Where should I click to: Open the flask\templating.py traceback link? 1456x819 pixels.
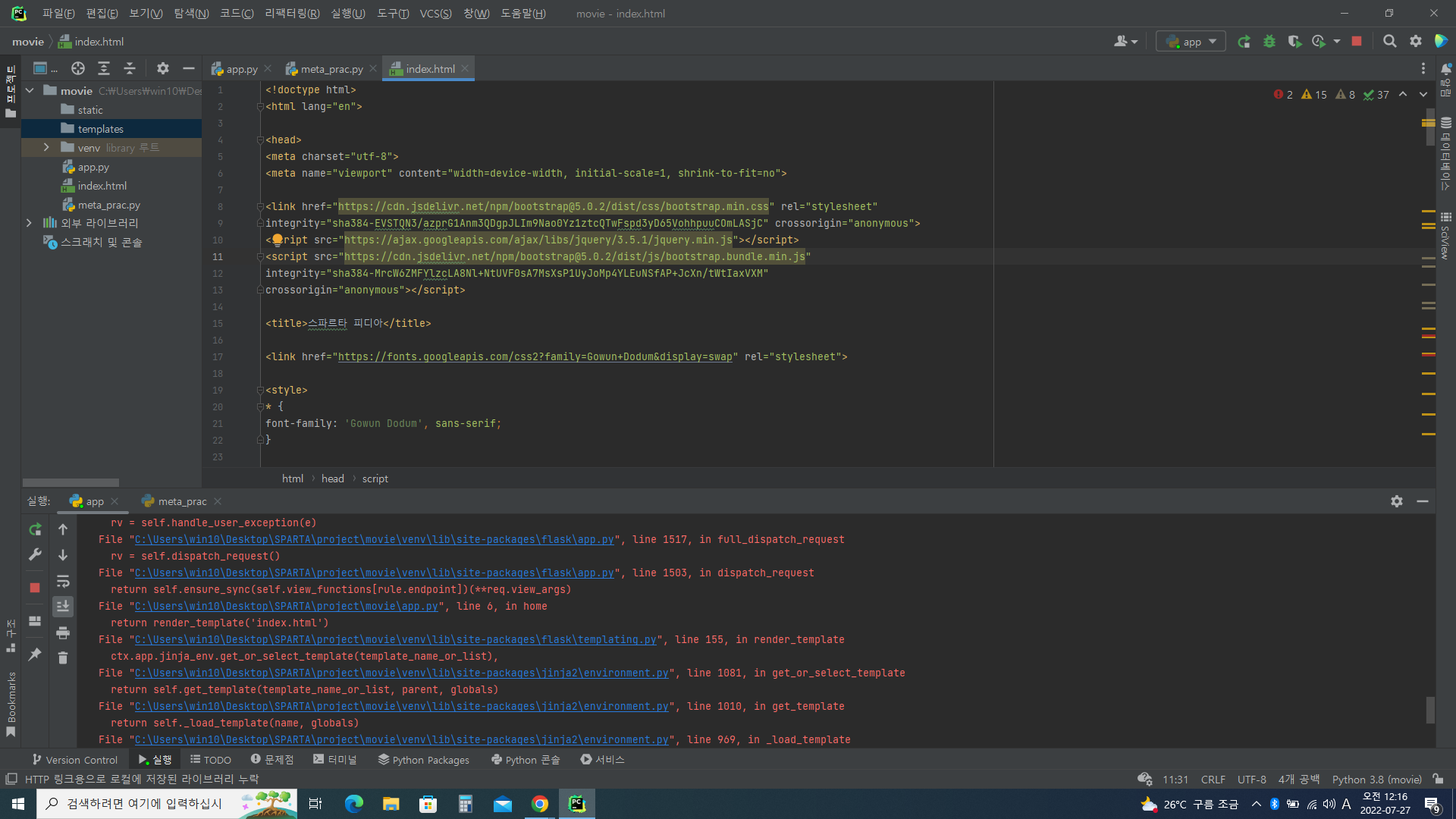click(396, 639)
